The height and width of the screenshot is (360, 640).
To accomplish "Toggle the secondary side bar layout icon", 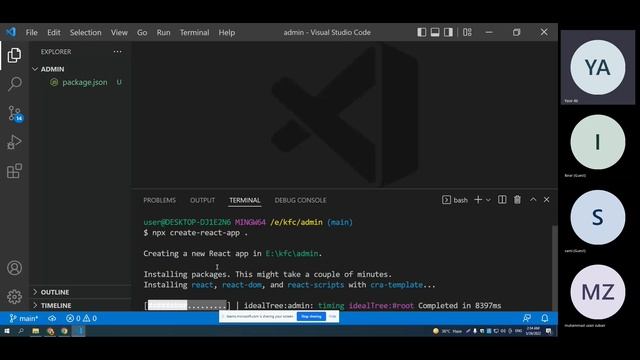I will (448, 32).
